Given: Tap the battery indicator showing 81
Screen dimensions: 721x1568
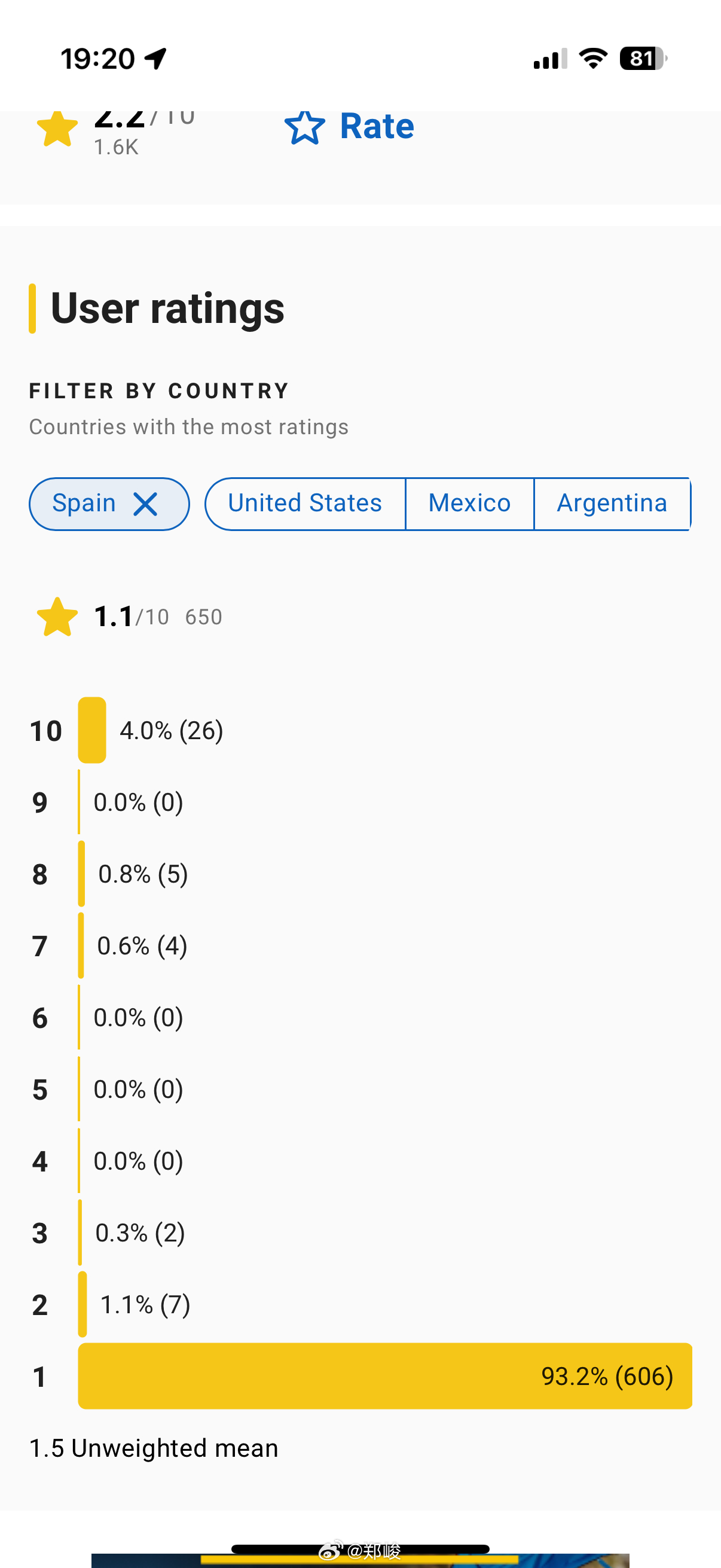Looking at the screenshot, I should pos(643,59).
